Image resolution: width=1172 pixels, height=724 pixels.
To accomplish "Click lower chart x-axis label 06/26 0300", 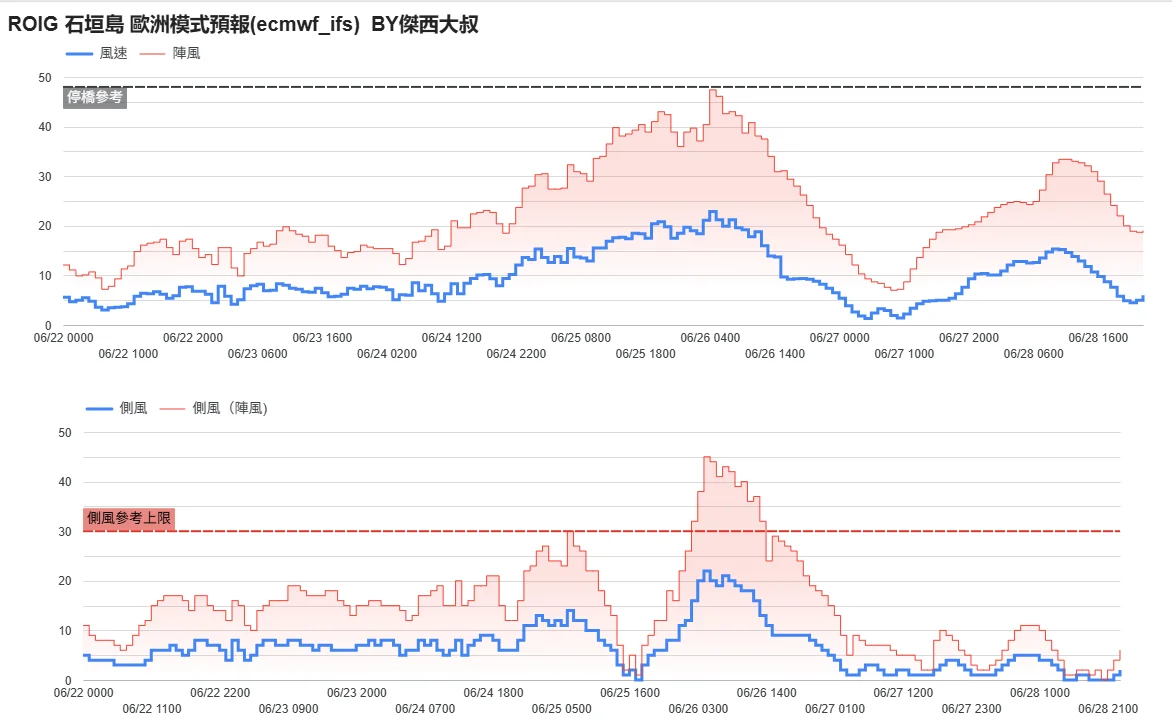I will tap(698, 708).
